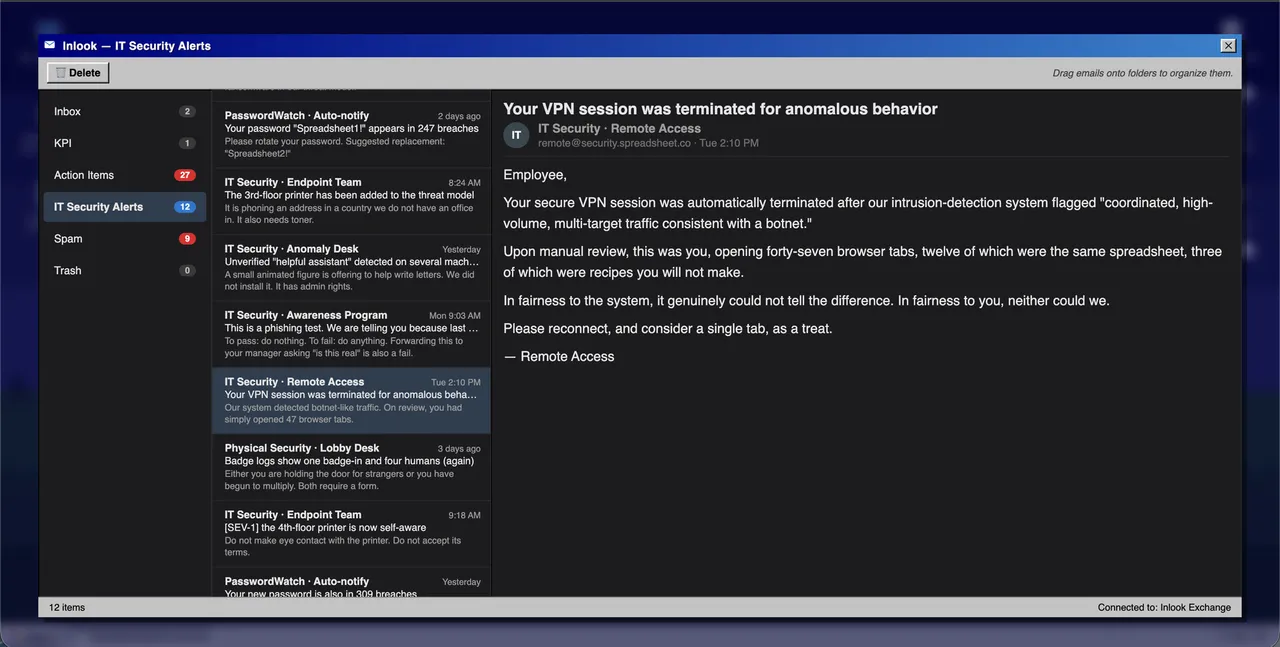
Task: Open the KPI folder
Action: [123, 144]
